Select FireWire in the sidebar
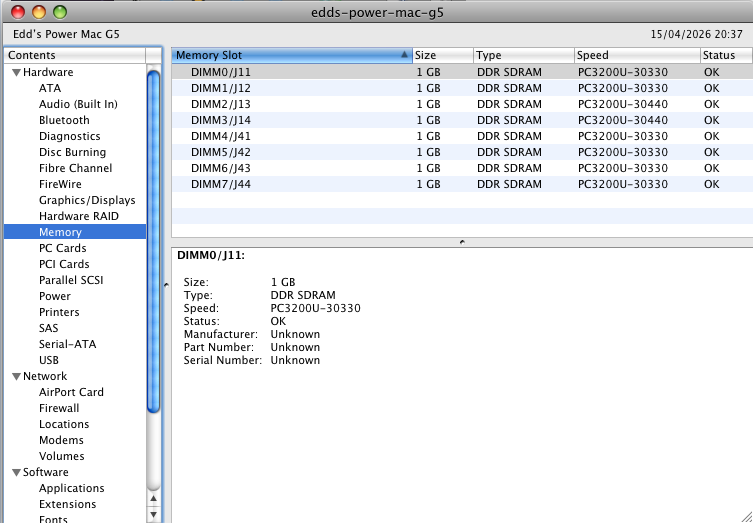 [60, 184]
